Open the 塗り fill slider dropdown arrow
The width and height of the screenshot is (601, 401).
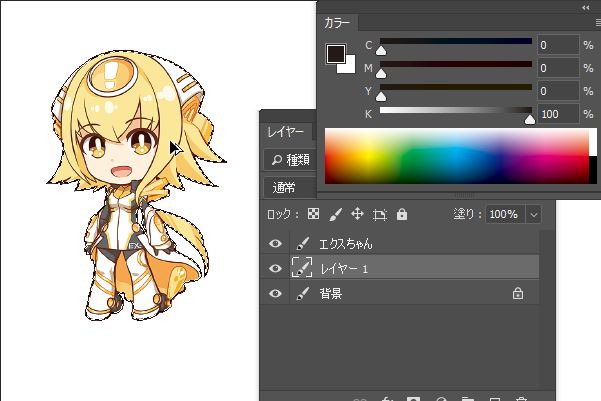coord(534,214)
